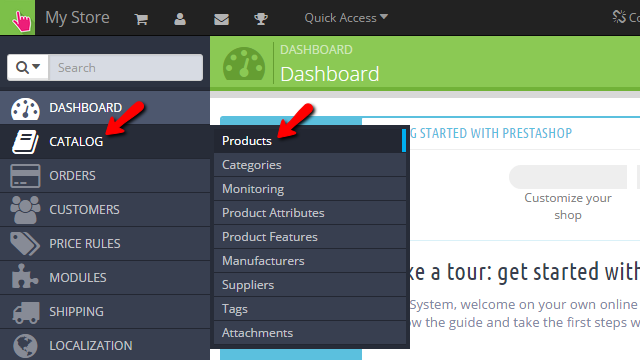Focus the Search input field
The width and height of the screenshot is (640, 360).
(126, 67)
